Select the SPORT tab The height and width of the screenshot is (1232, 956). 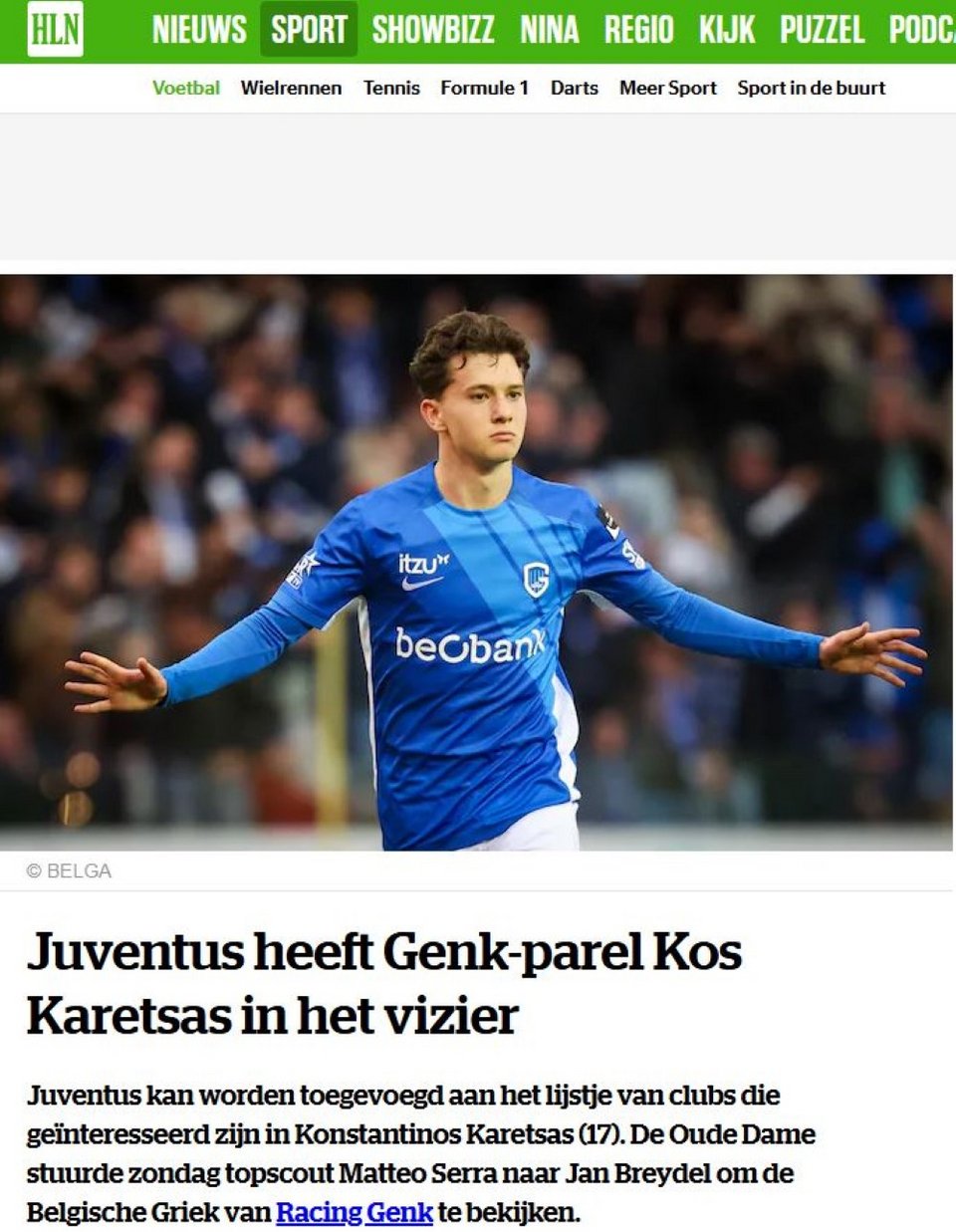coord(309,30)
